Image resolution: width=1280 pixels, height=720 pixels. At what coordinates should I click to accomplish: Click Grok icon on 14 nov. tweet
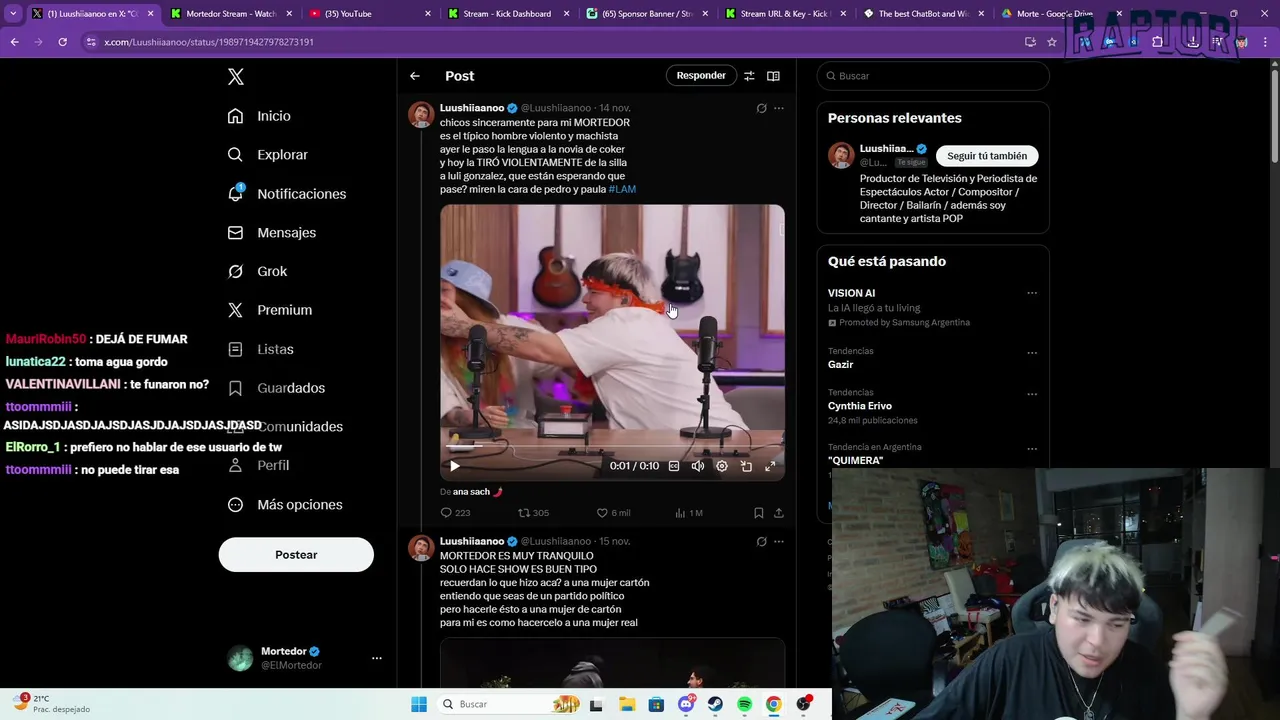click(761, 108)
